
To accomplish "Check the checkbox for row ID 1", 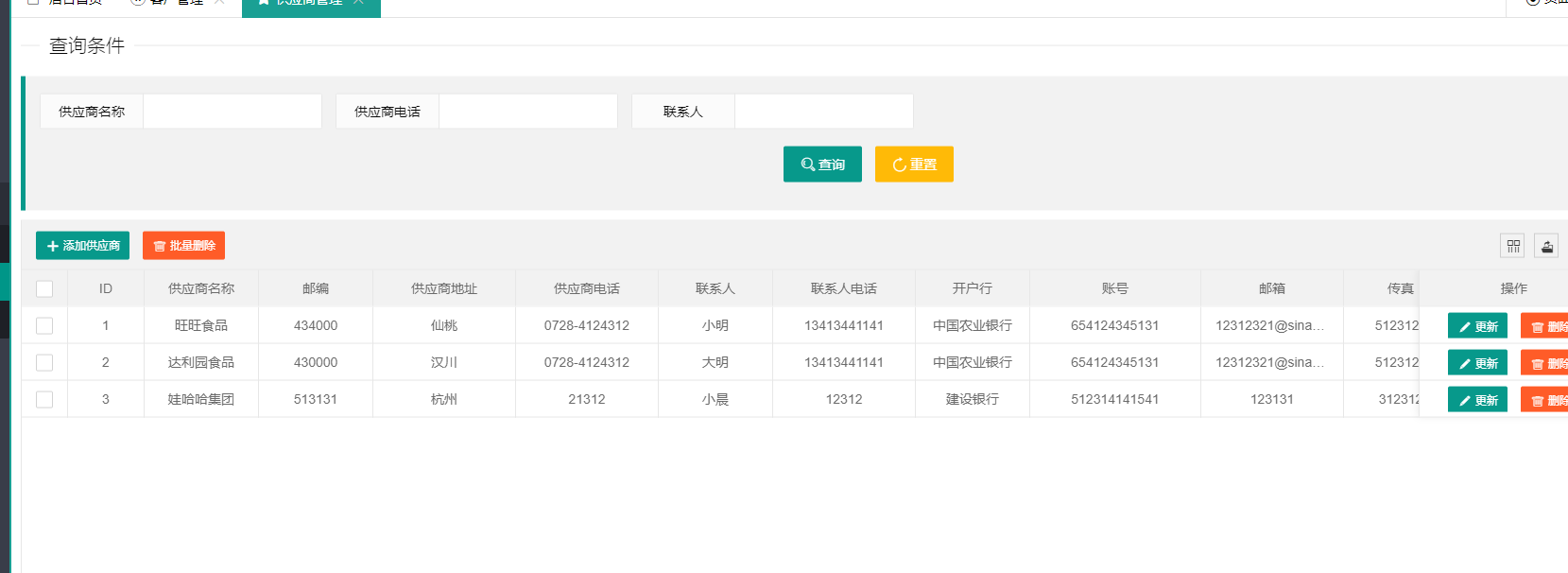I will click(44, 325).
